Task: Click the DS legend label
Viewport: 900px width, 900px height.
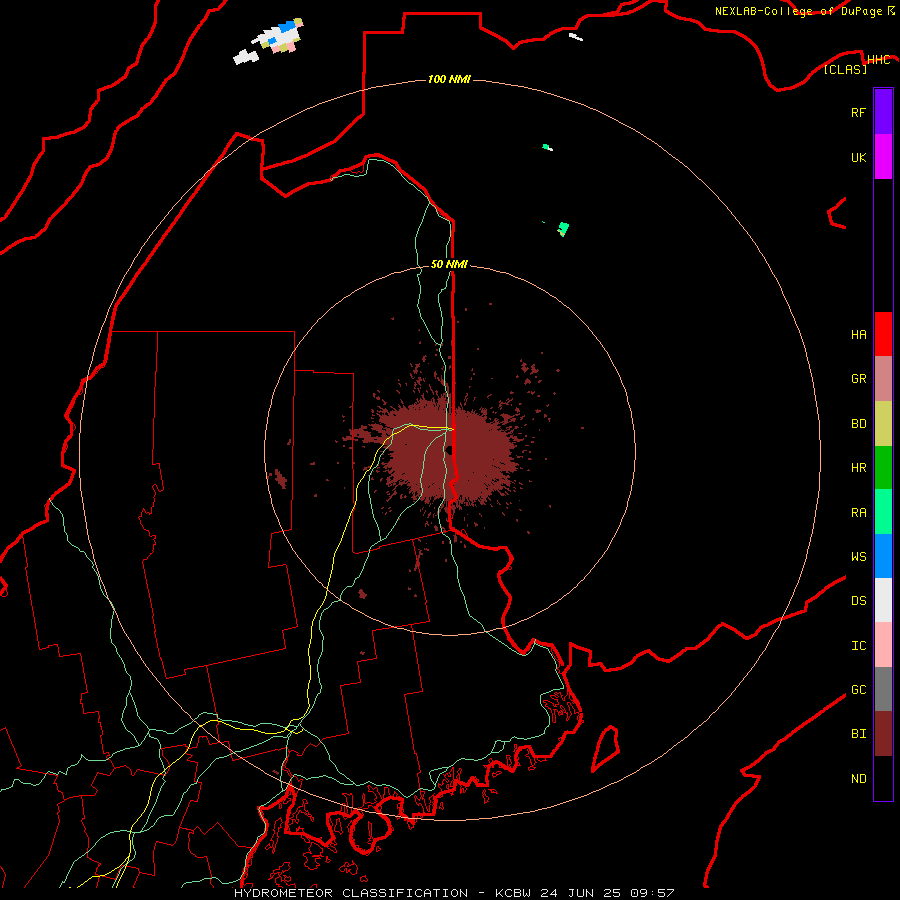Action: [858, 601]
